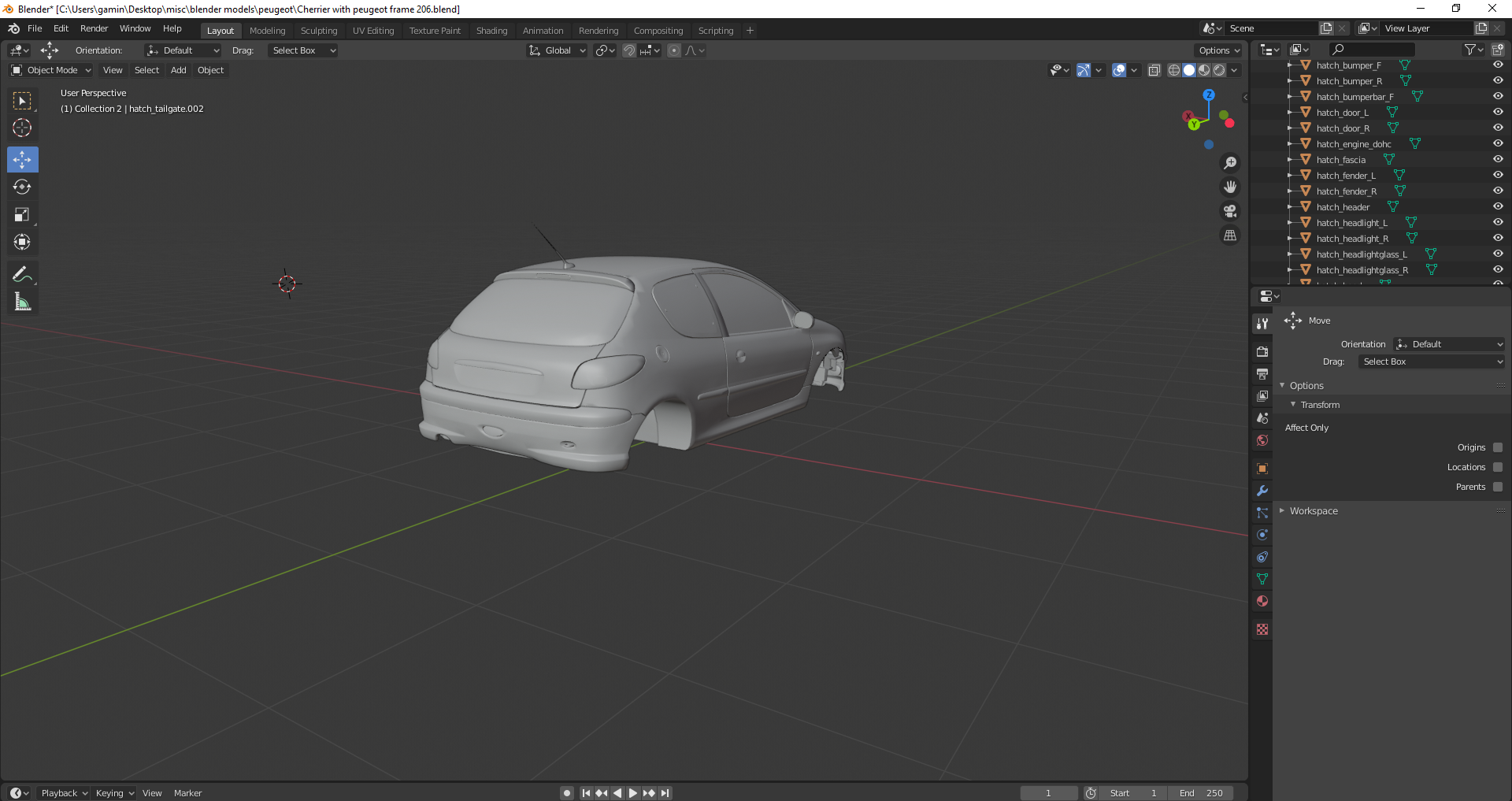
Task: Enable the Parents checkbox
Action: pyautogui.click(x=1498, y=487)
